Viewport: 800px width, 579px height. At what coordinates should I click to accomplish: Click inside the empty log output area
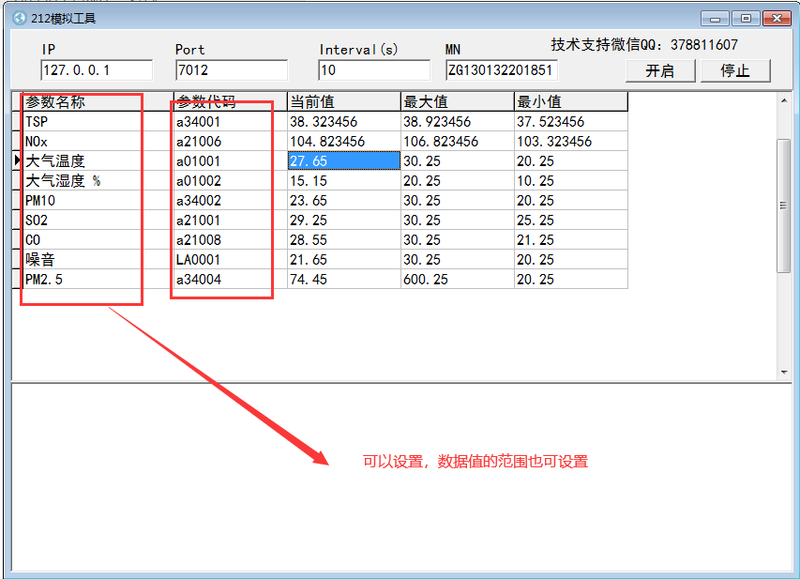click(x=401, y=477)
